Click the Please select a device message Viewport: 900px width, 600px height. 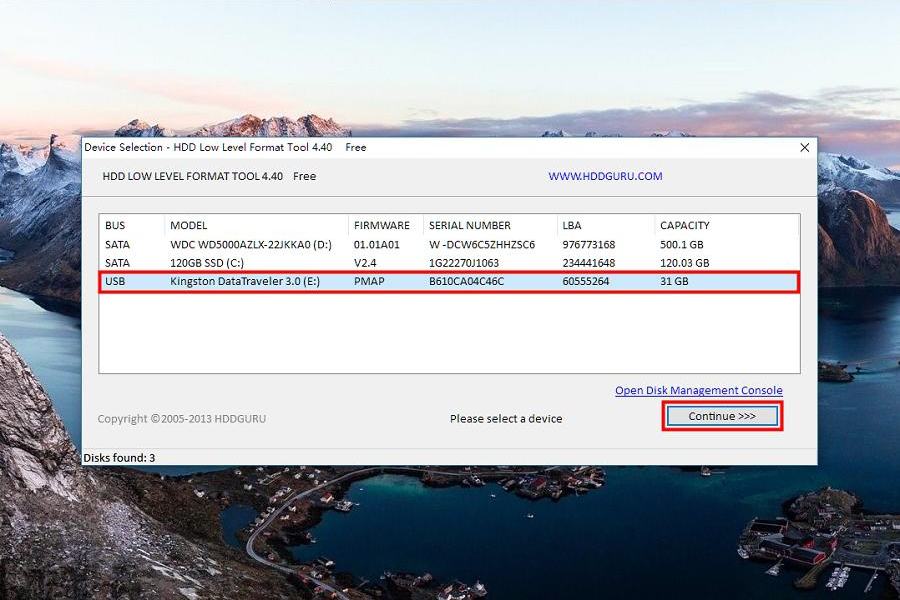pos(506,419)
